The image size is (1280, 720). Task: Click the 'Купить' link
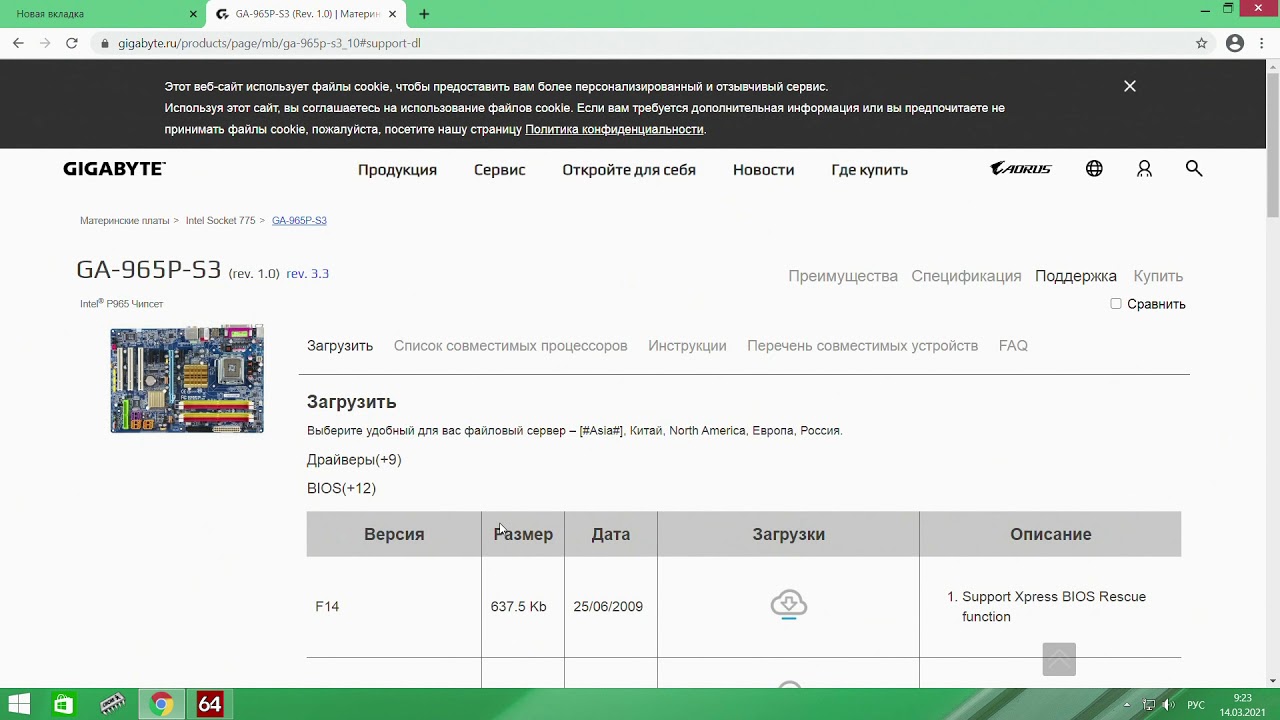coord(1158,276)
